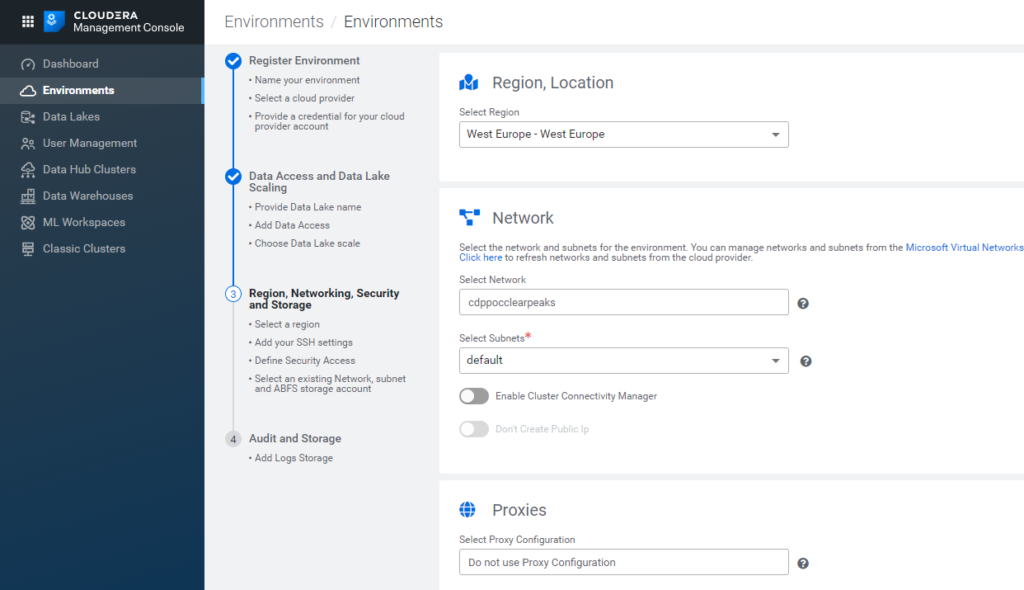Screen dimensions: 1024x590
Task: Open the app grid launcher icon
Action: tap(27, 22)
